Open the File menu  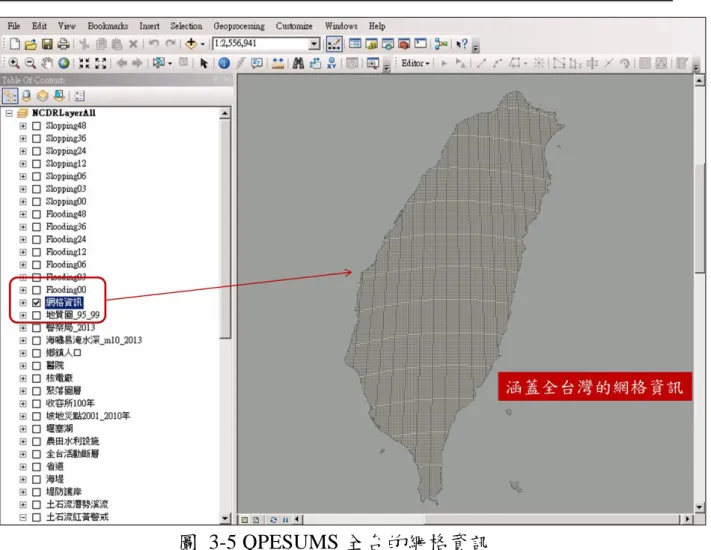(x=14, y=26)
